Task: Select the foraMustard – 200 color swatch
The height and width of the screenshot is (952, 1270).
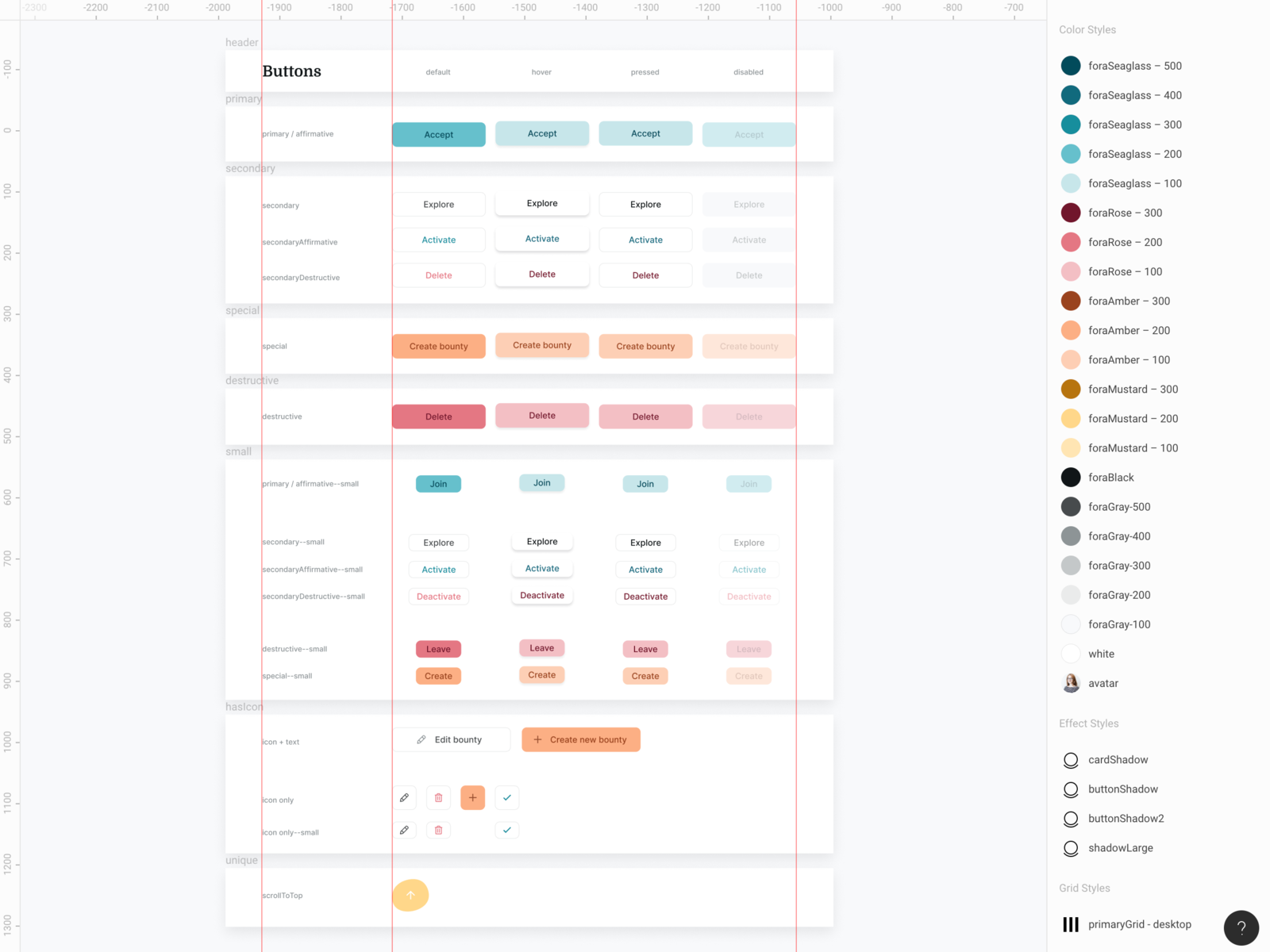Action: tap(1071, 418)
